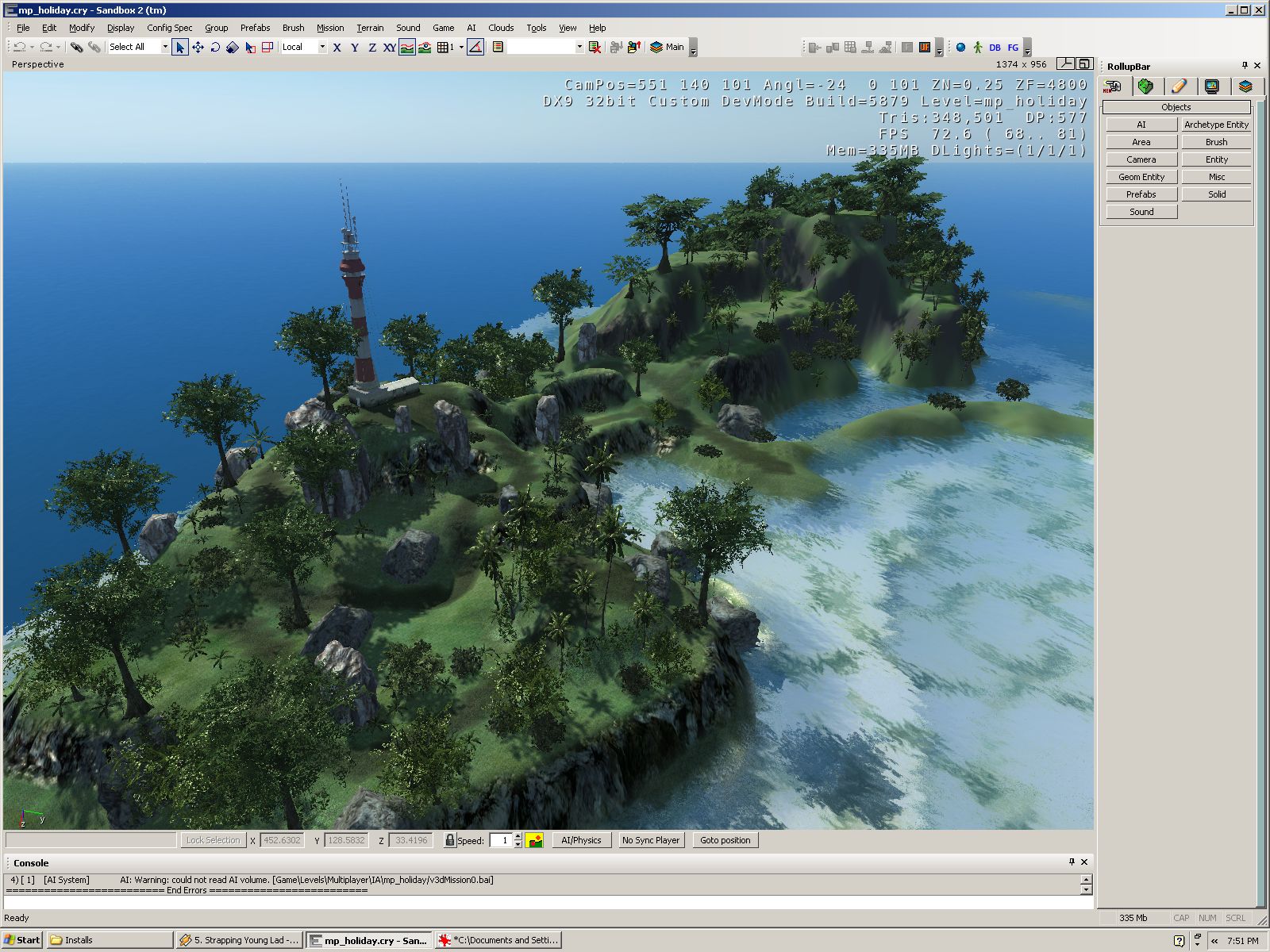Screen dimensions: 1270x952
Task: Open the Modify menu
Action: [82, 28]
